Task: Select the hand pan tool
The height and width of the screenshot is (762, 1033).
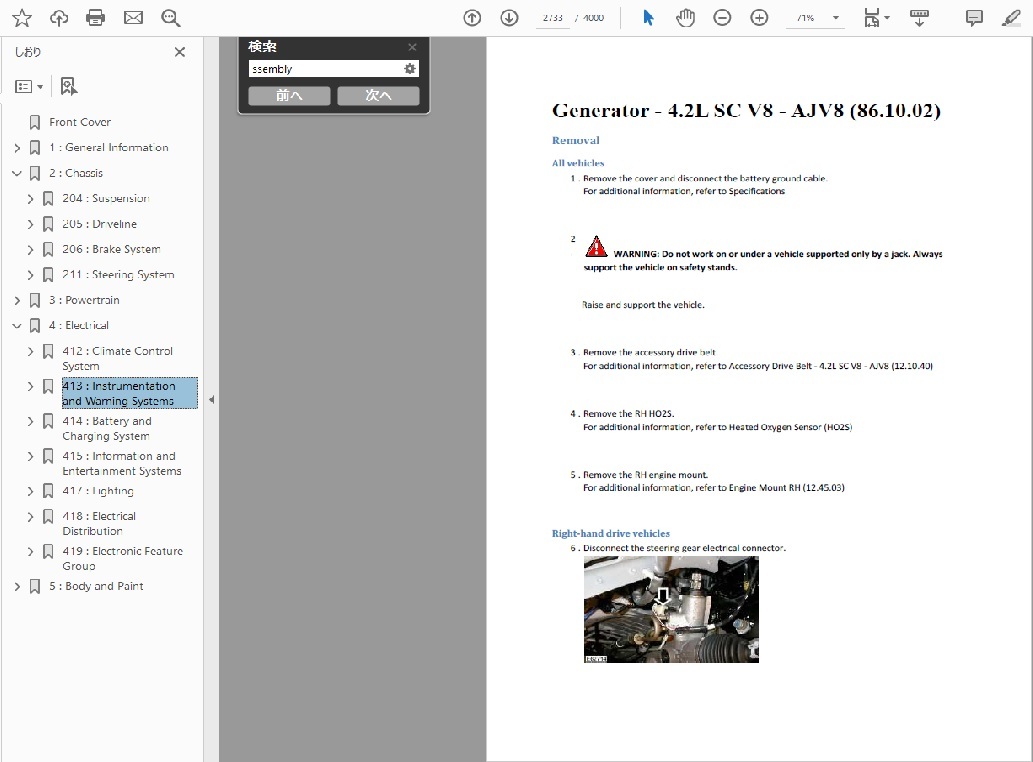Action: pyautogui.click(x=685, y=18)
